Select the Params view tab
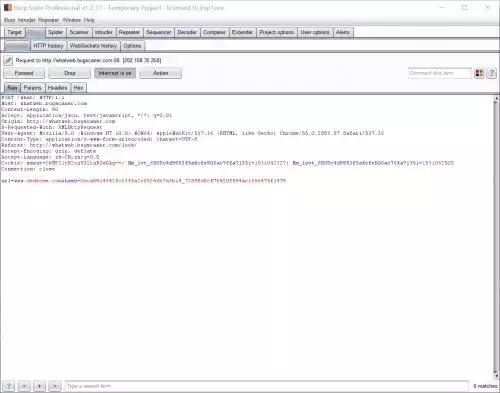 [32, 88]
